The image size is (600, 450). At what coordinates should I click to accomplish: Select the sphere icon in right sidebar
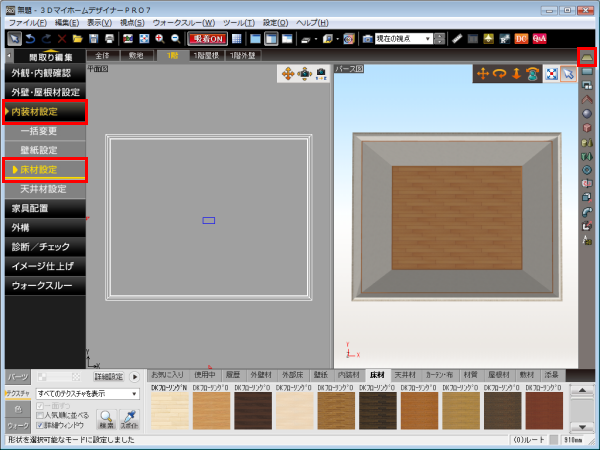tap(588, 113)
